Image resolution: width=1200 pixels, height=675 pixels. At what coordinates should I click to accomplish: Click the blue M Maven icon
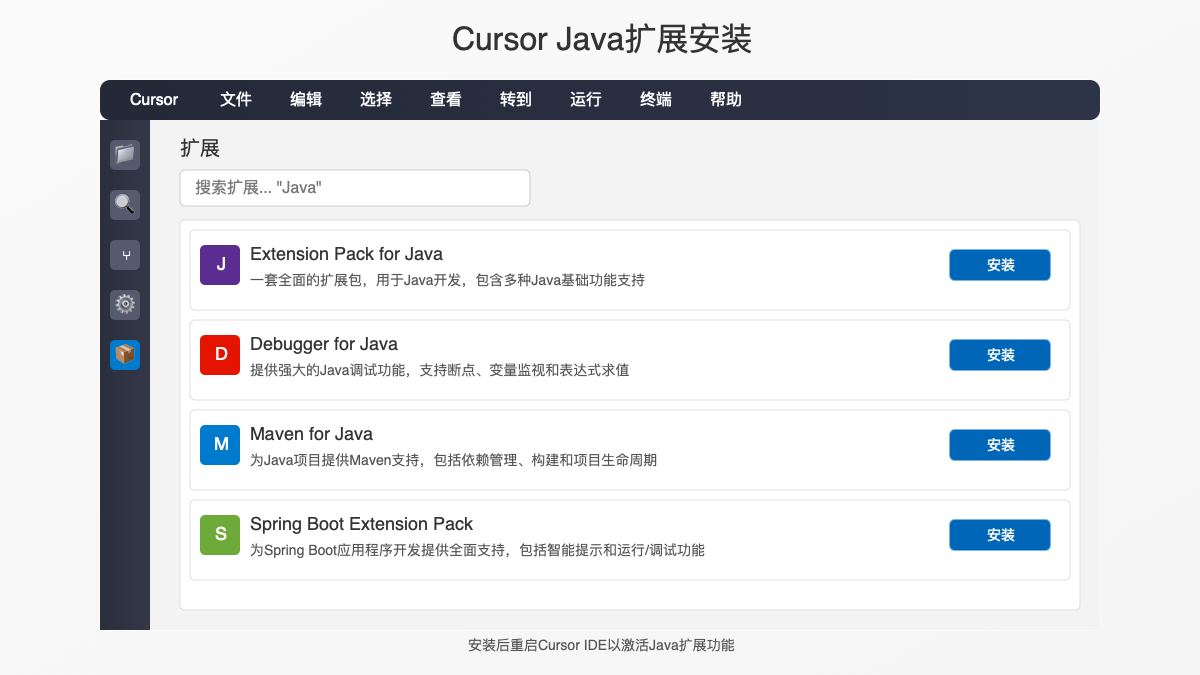(220, 445)
